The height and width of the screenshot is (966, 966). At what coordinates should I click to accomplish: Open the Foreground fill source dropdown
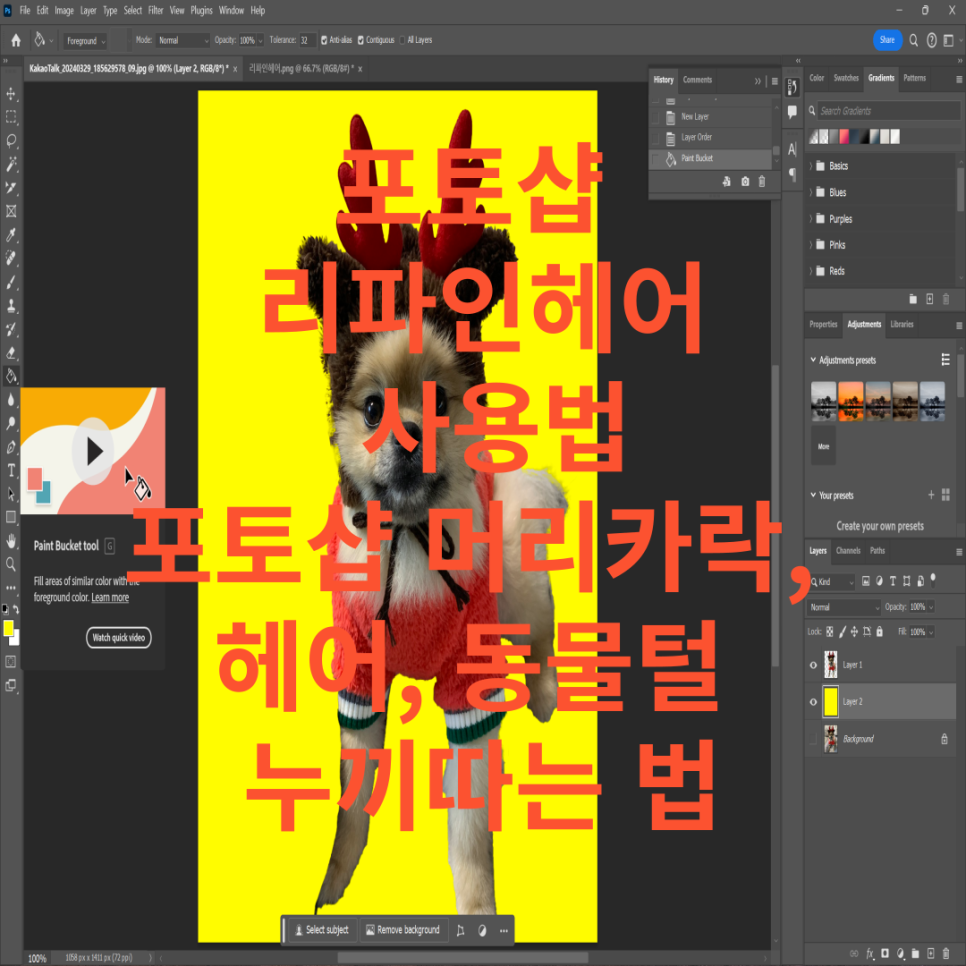point(86,41)
